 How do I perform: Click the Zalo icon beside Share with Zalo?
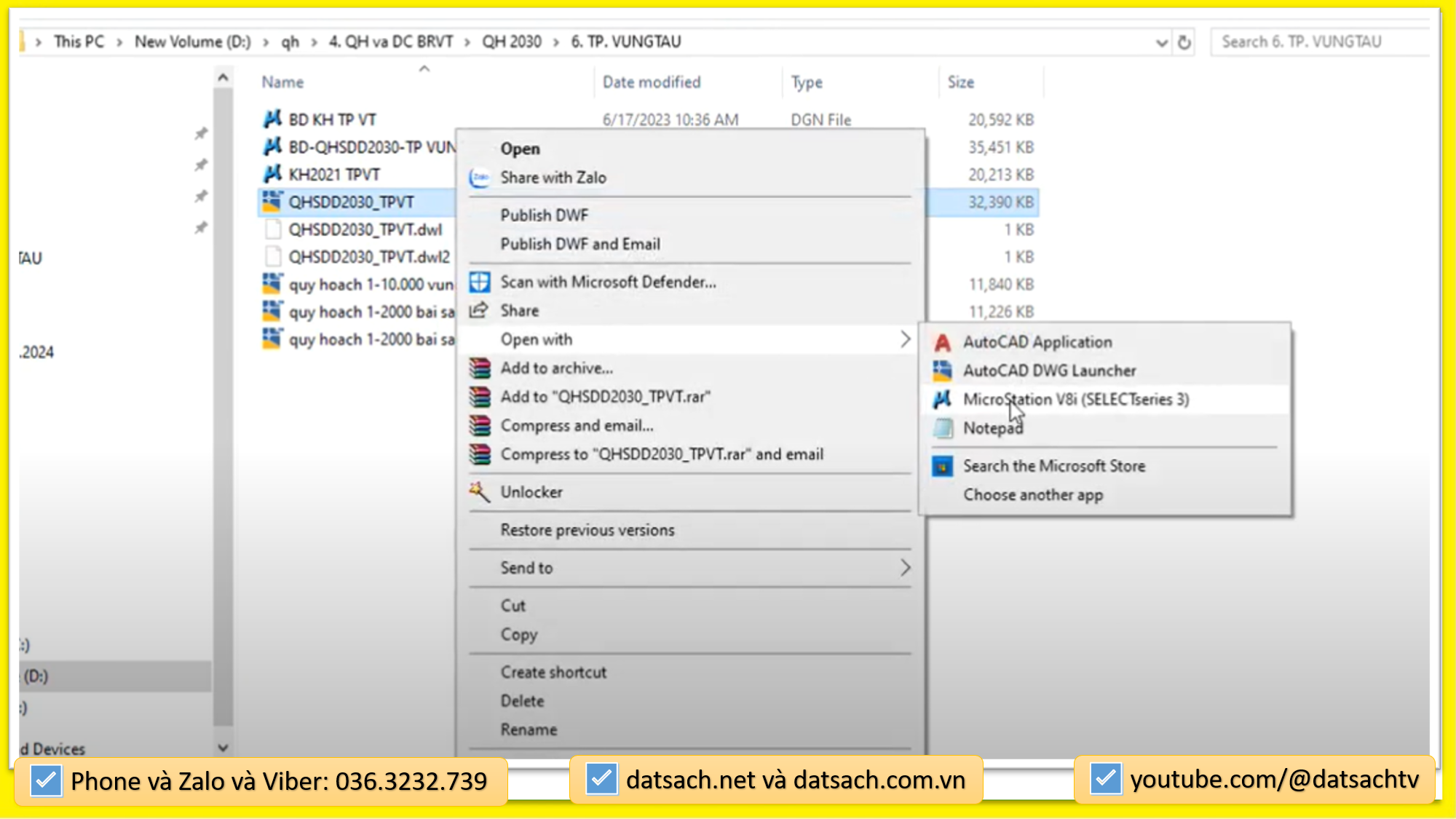(479, 177)
